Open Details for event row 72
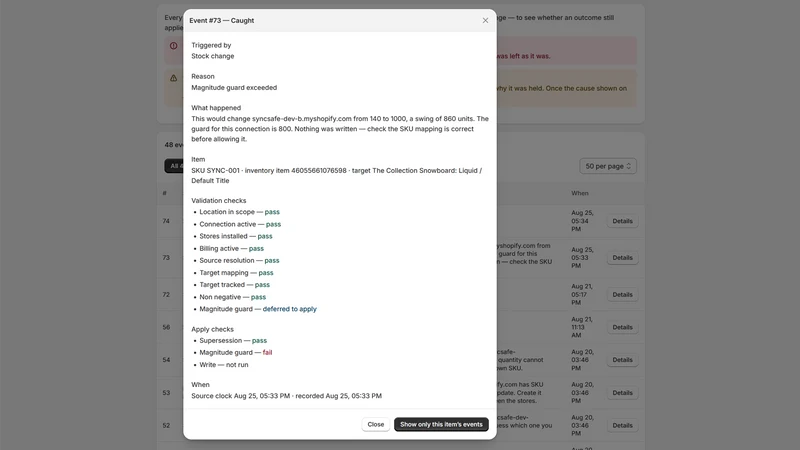The width and height of the screenshot is (800, 450). (x=622, y=295)
